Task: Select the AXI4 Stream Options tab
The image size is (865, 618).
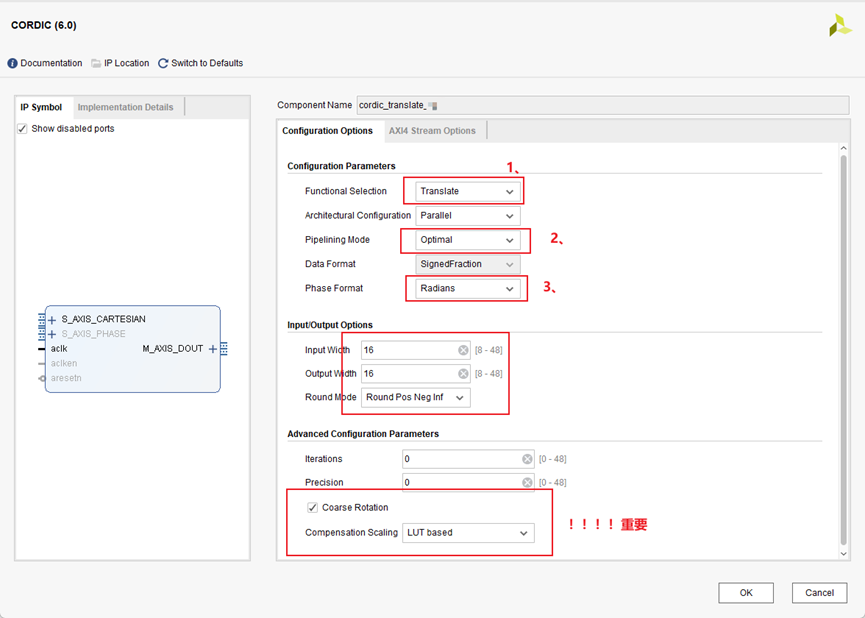Action: (432, 131)
